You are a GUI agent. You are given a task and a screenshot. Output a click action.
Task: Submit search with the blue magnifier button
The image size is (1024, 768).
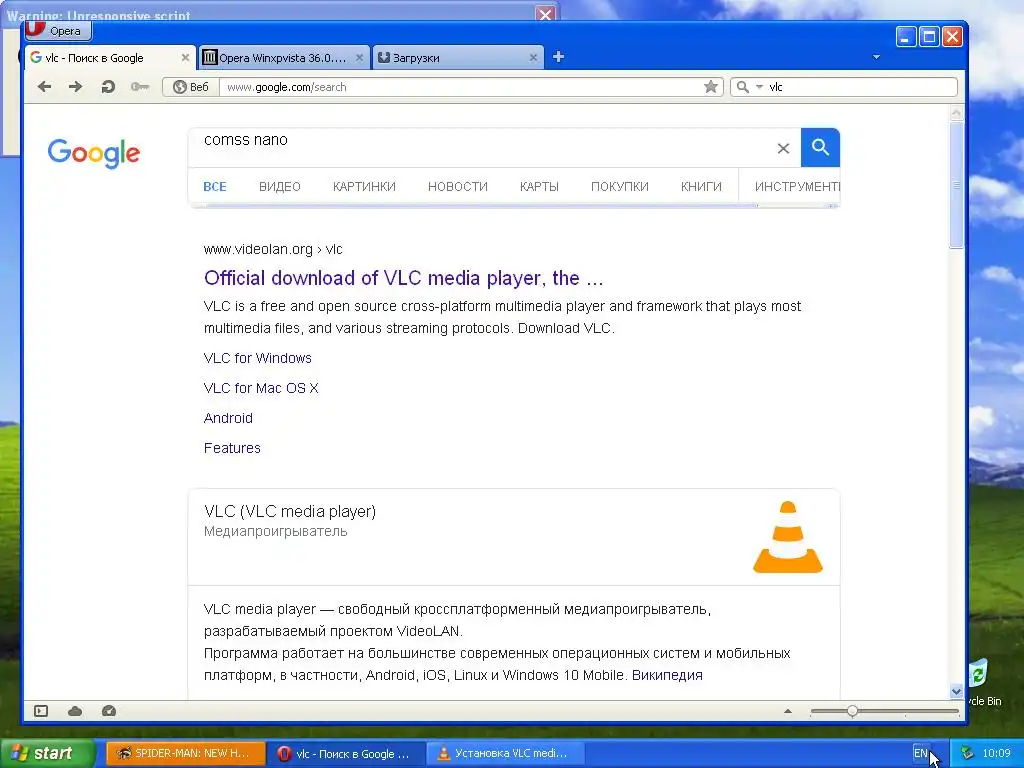click(820, 148)
